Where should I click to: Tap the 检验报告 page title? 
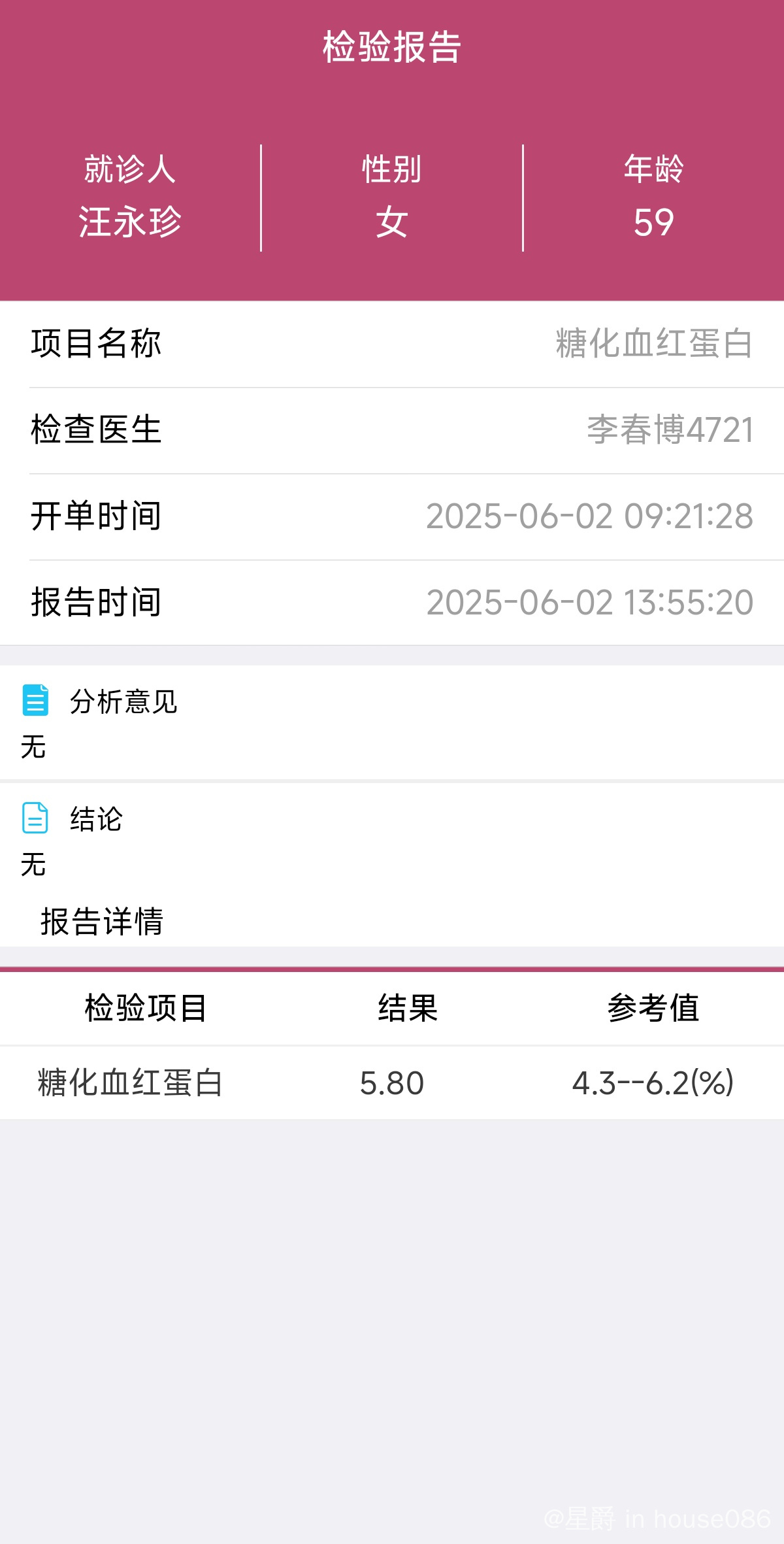392,47
